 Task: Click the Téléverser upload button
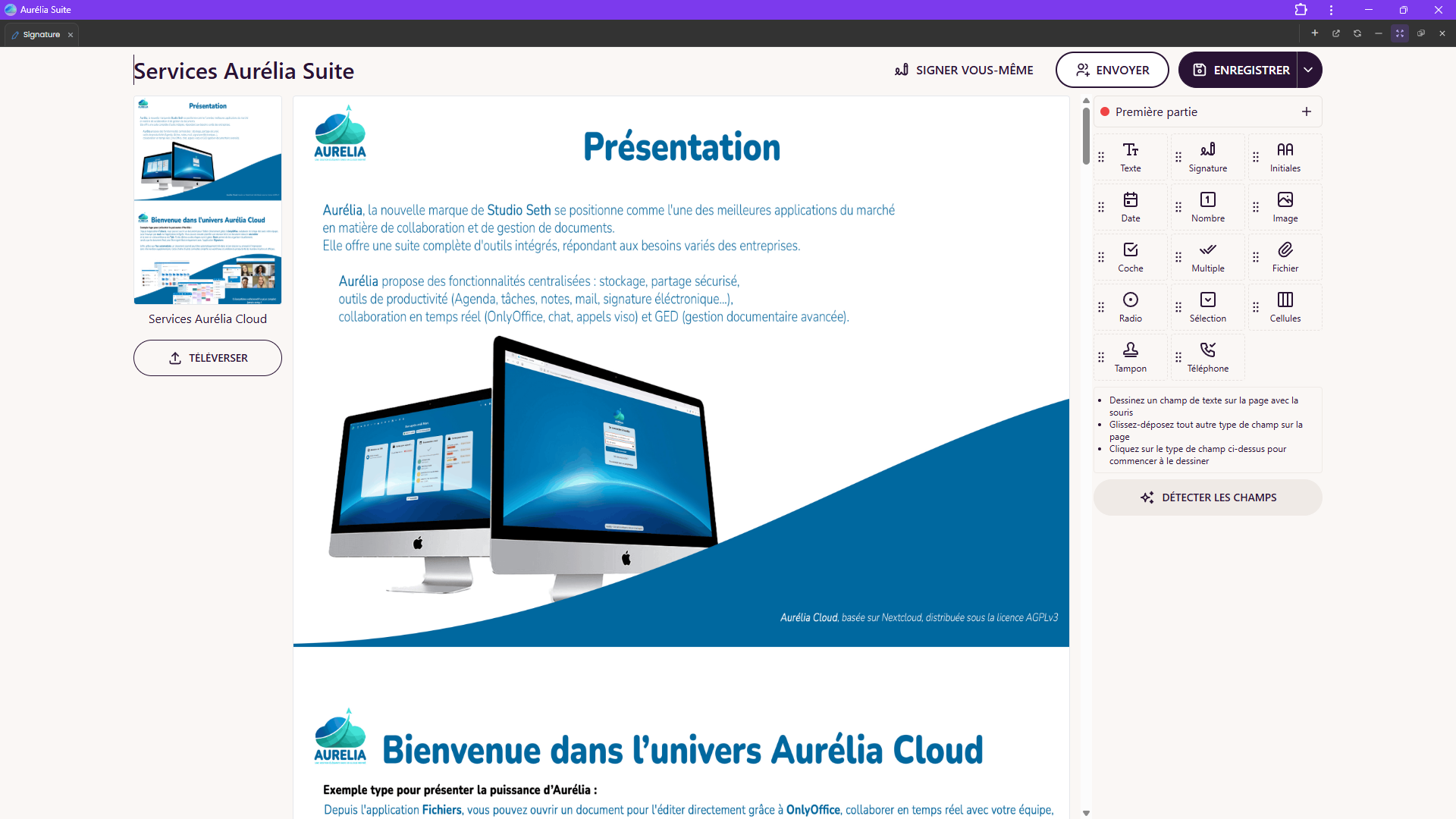(208, 358)
